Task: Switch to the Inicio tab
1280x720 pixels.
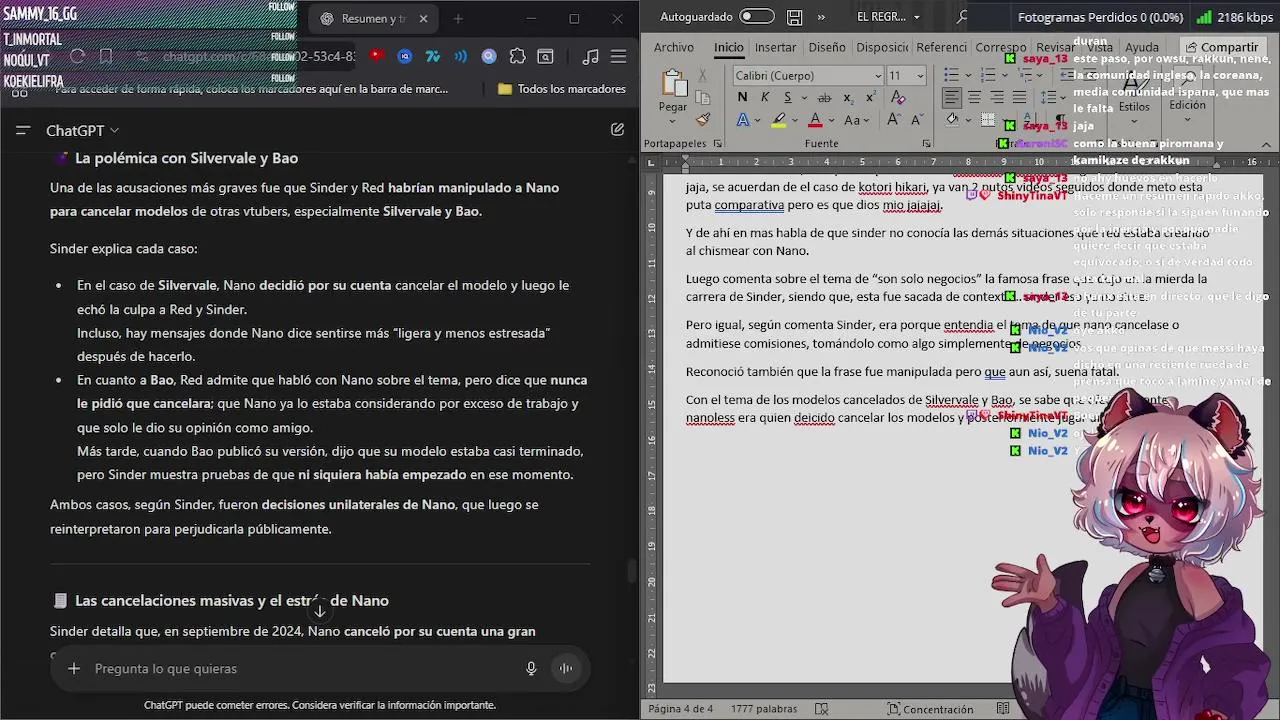Action: point(728,47)
